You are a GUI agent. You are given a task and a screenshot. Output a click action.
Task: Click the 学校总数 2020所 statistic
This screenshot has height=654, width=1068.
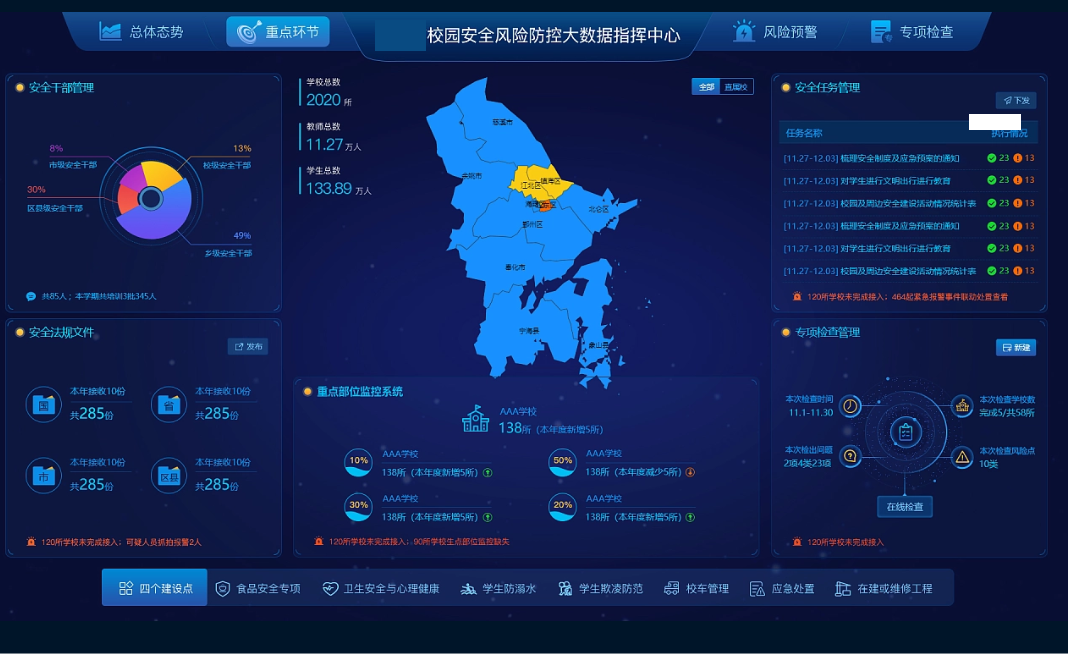pos(327,93)
